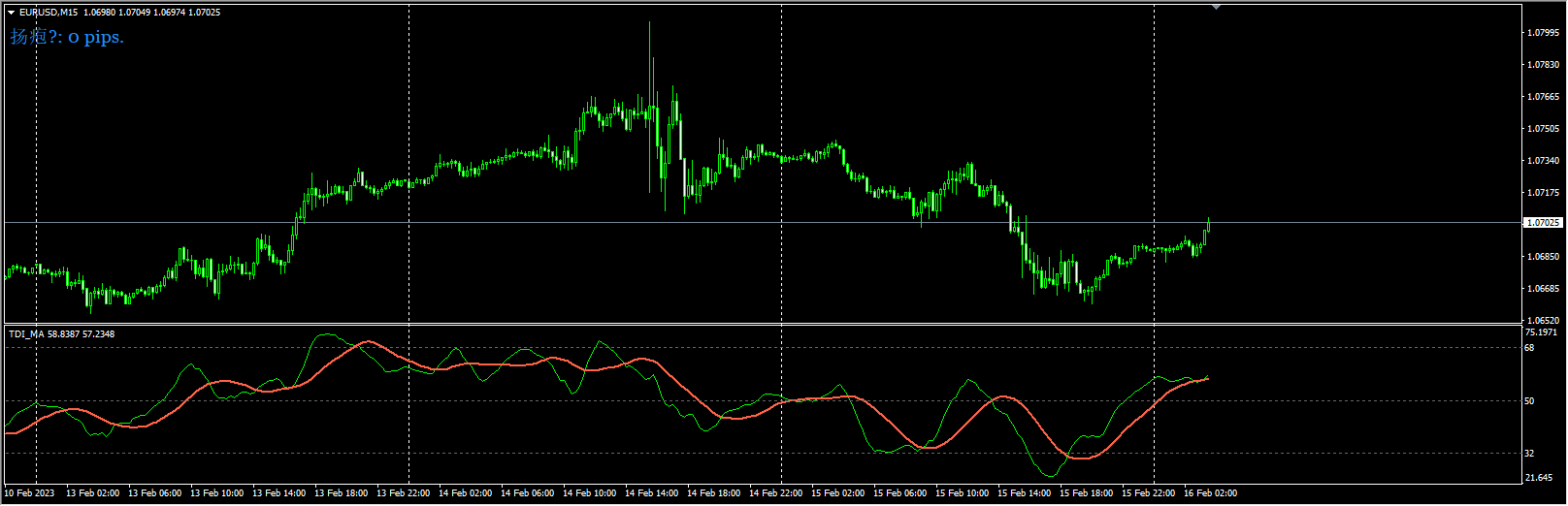
Task: Click the EURUSD,M15 chart title text
Action: [x=49, y=13]
